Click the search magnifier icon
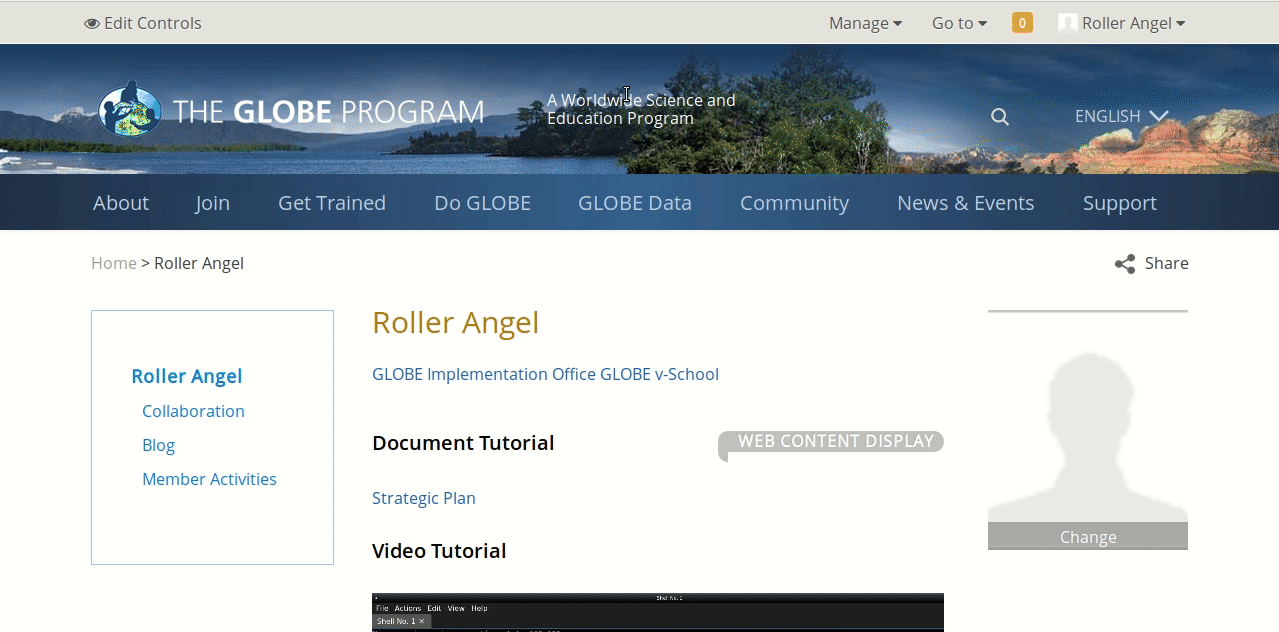This screenshot has height=632, width=1279. [999, 117]
